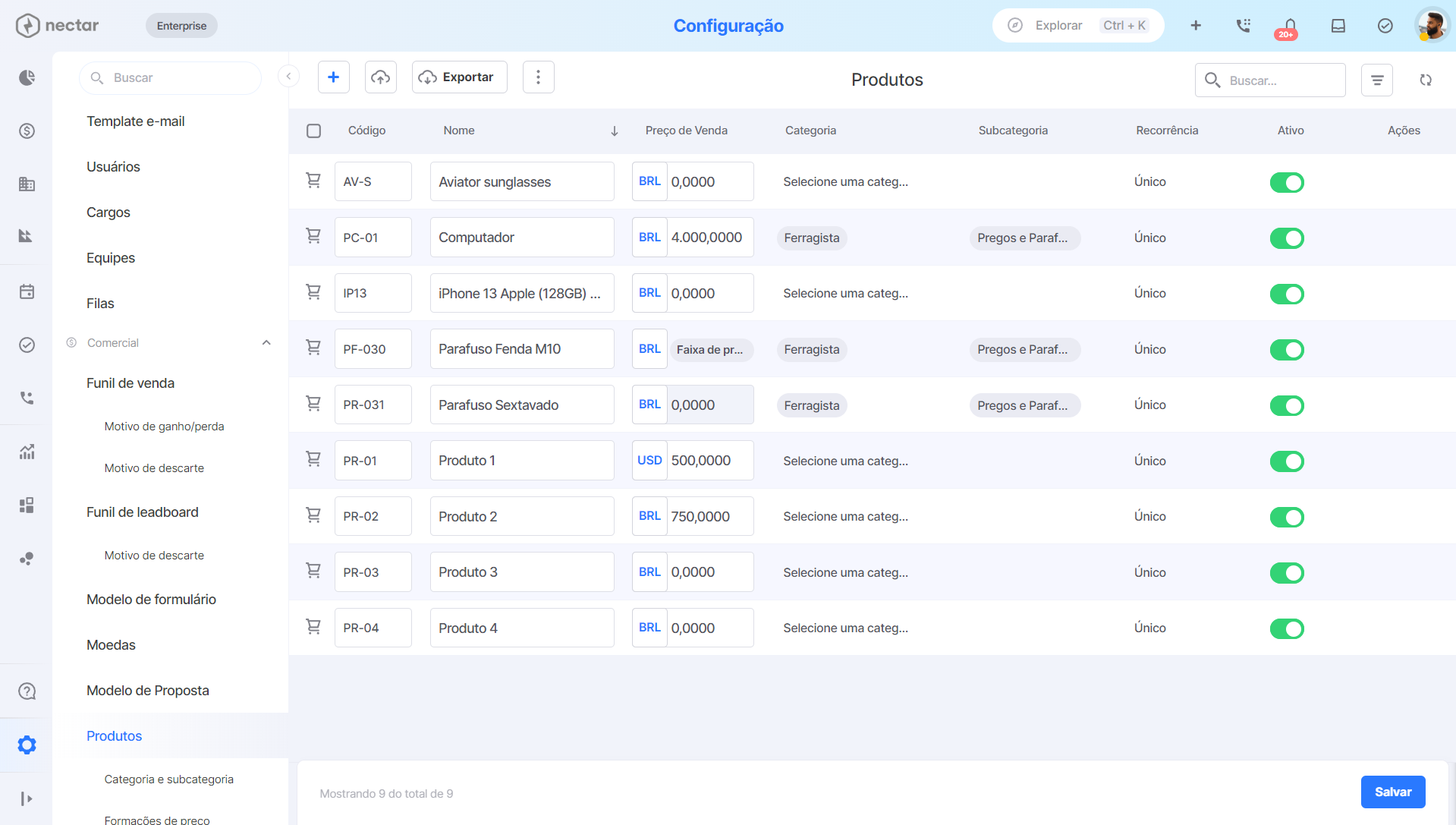This screenshot has width=1456, height=825.
Task: Open category dropdown for Aviator sunglasses
Action: point(845,181)
